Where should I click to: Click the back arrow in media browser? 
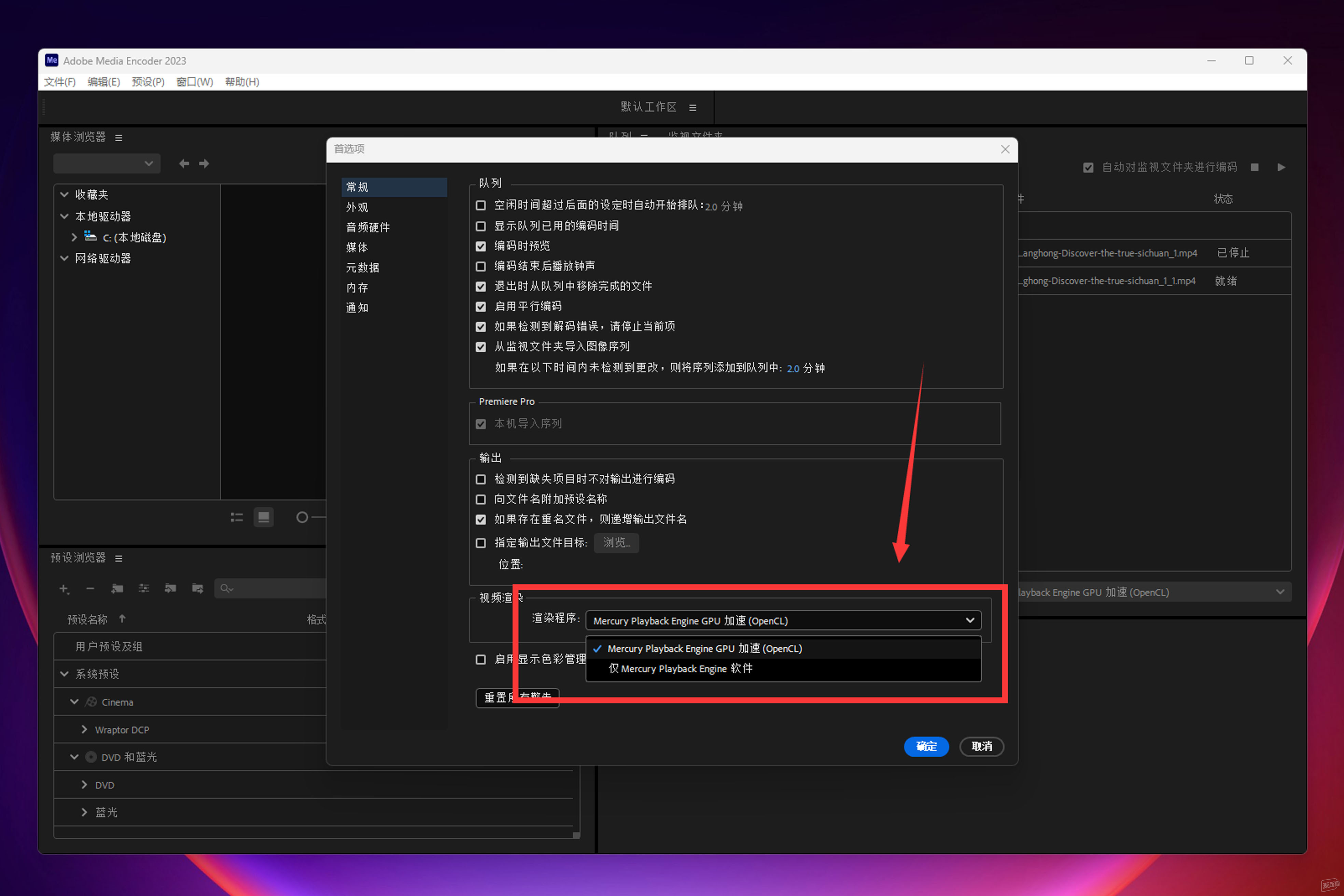[184, 164]
